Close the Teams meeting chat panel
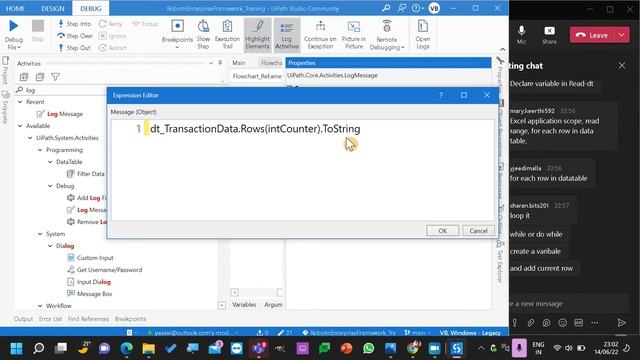Image resolution: width=640 pixels, height=360 pixels. (x=622, y=66)
